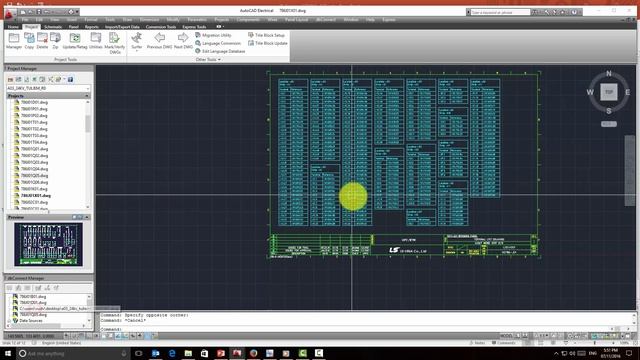Image resolution: width=640 pixels, height=360 pixels.
Task: Open the Surfer tool
Action: (137, 41)
